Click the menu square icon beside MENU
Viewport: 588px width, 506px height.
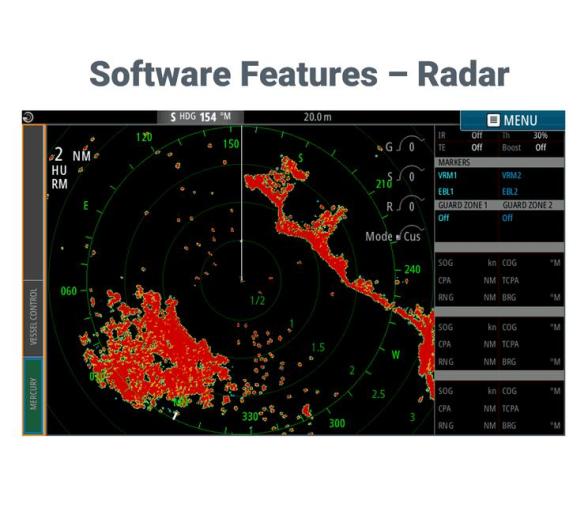pyautogui.click(x=493, y=120)
